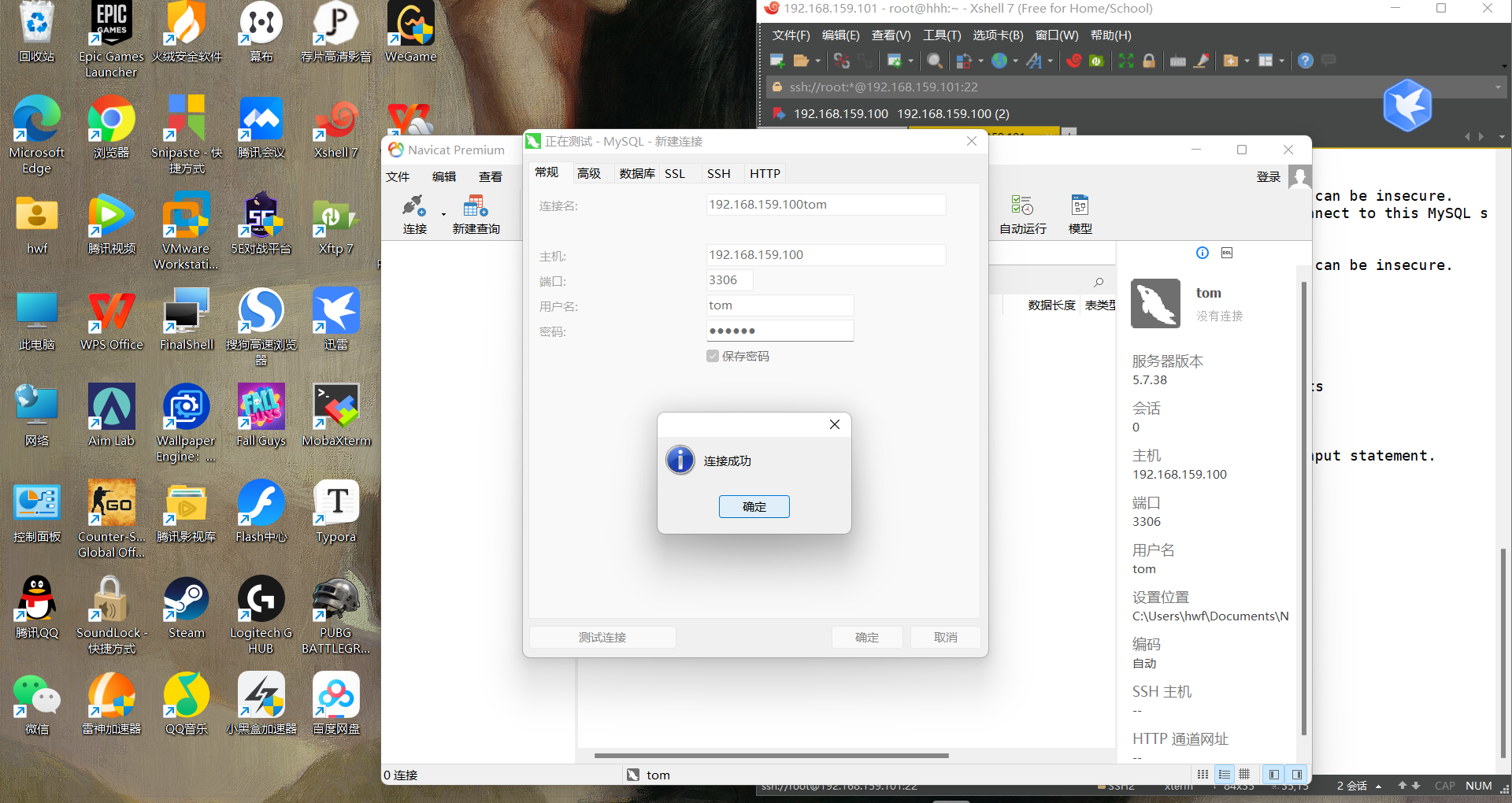Click Navicat horizontal scrollbar
Screen dimensions: 1512x803
point(772,756)
